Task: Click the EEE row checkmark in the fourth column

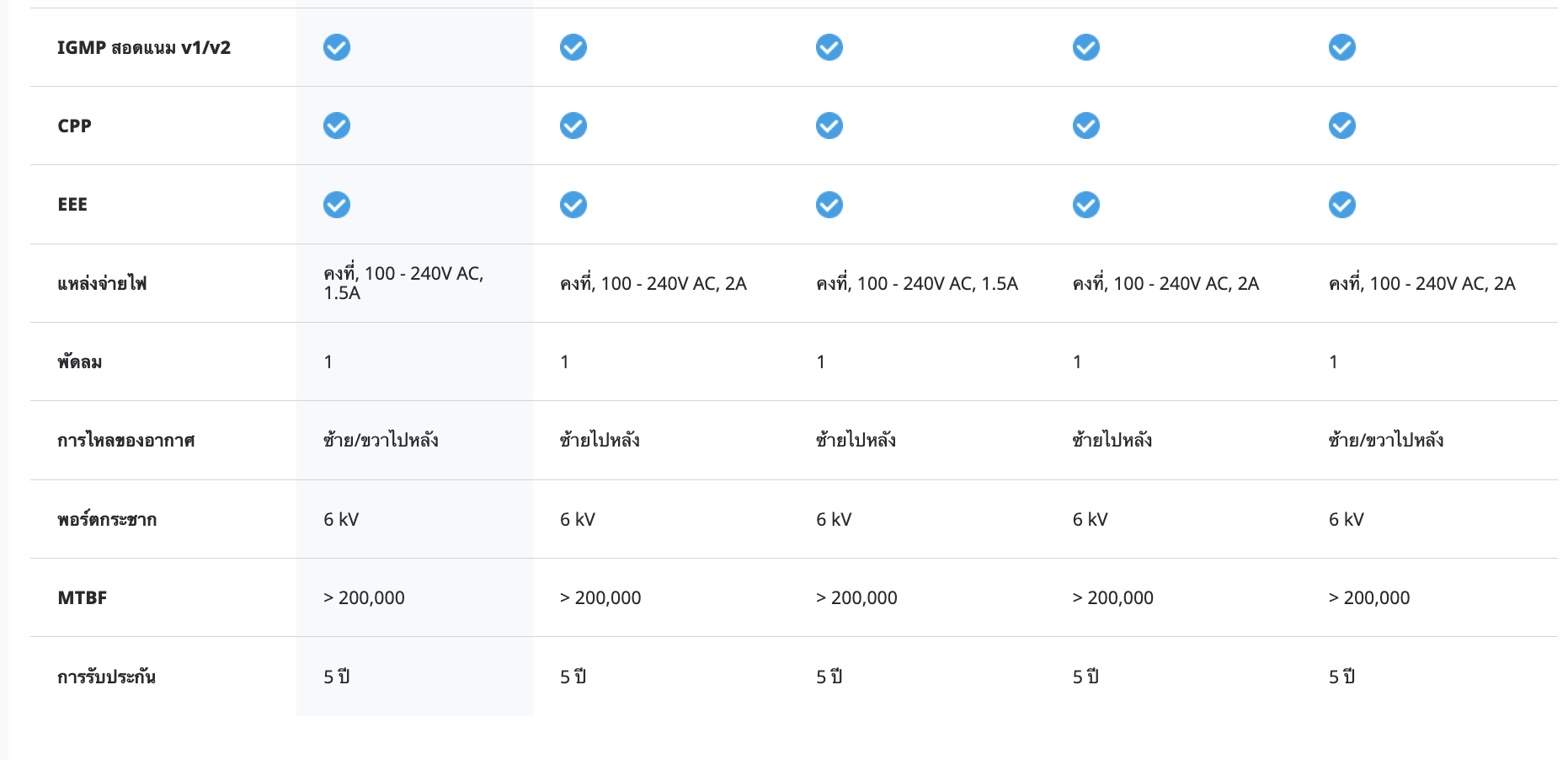Action: click(1085, 205)
